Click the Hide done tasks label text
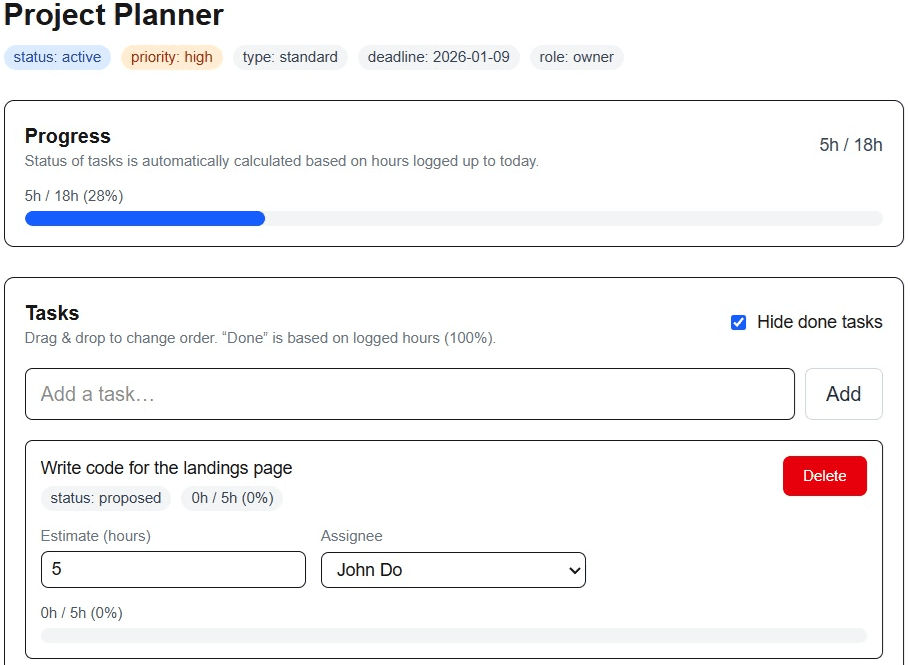The image size is (910, 665). pos(819,322)
